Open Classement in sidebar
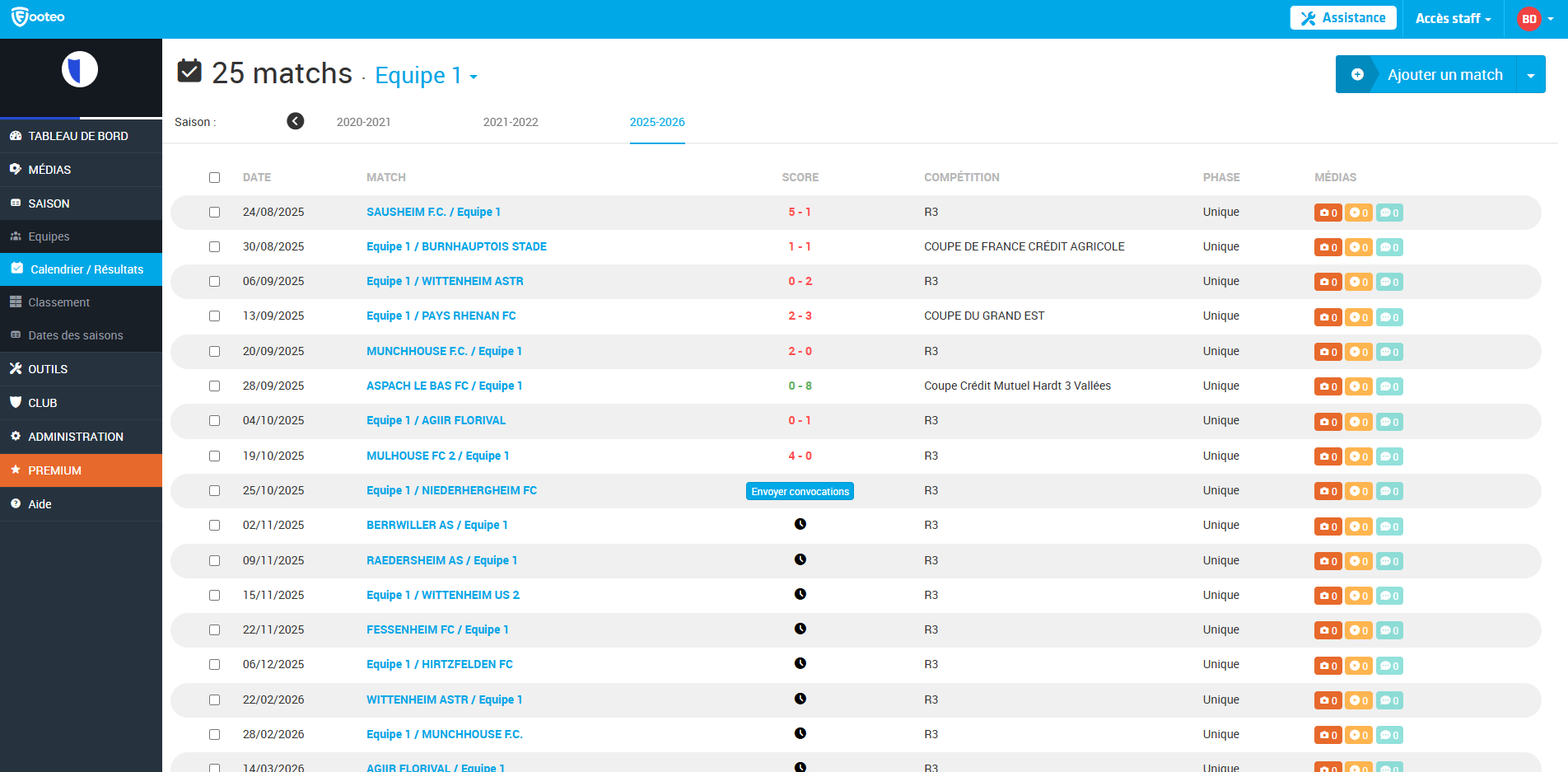The image size is (1568, 772). [81, 302]
